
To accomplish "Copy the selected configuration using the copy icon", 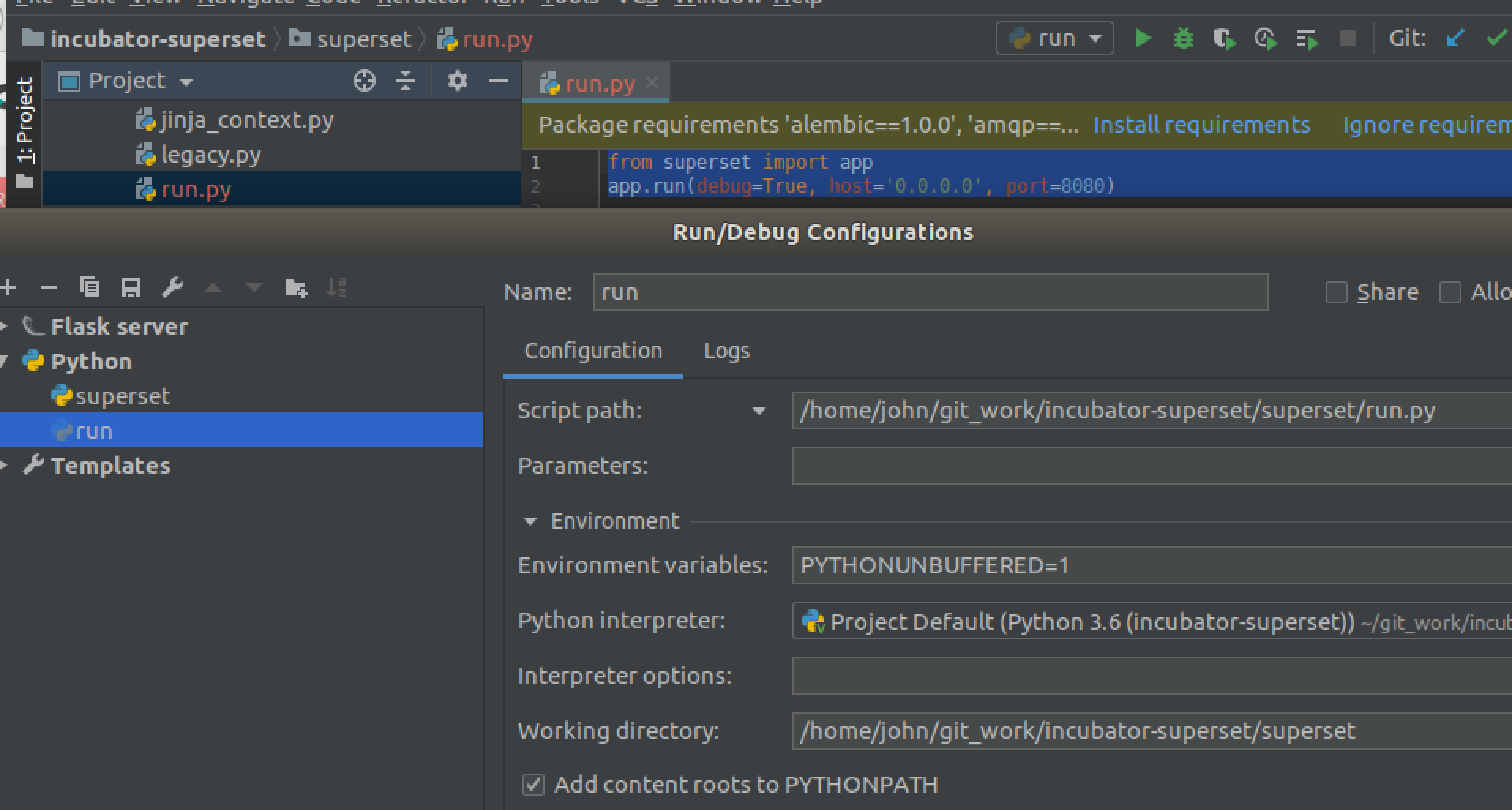I will 90,287.
